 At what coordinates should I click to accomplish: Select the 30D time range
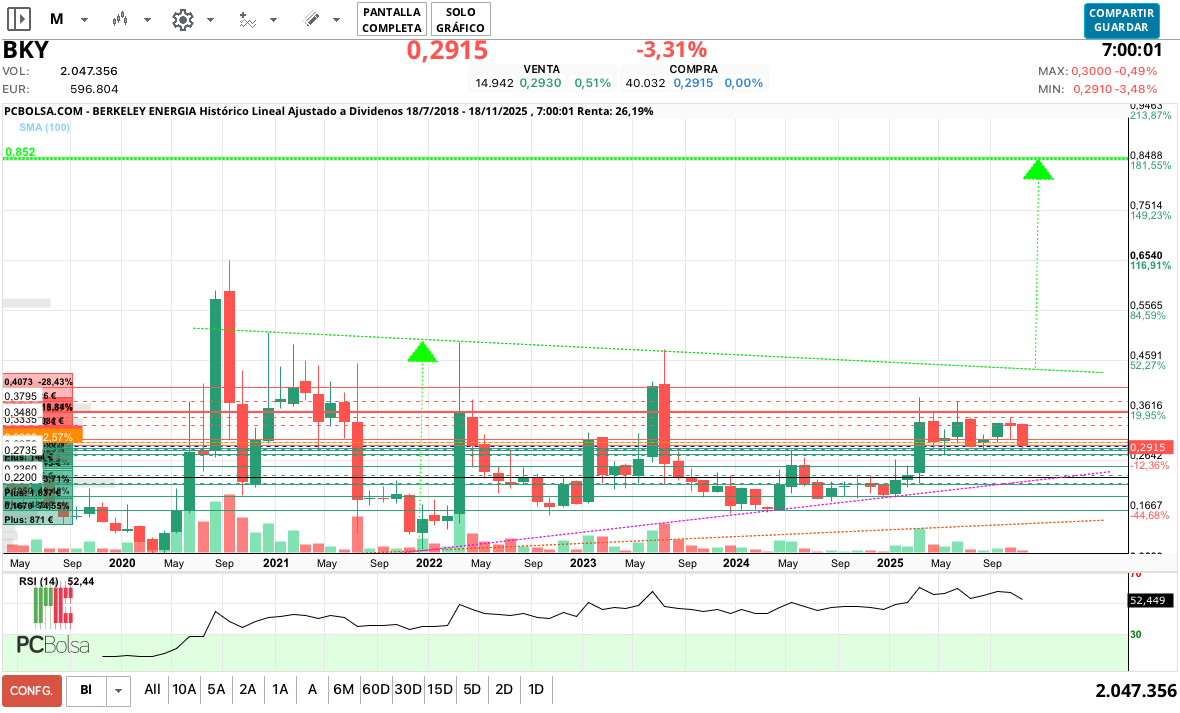point(408,689)
